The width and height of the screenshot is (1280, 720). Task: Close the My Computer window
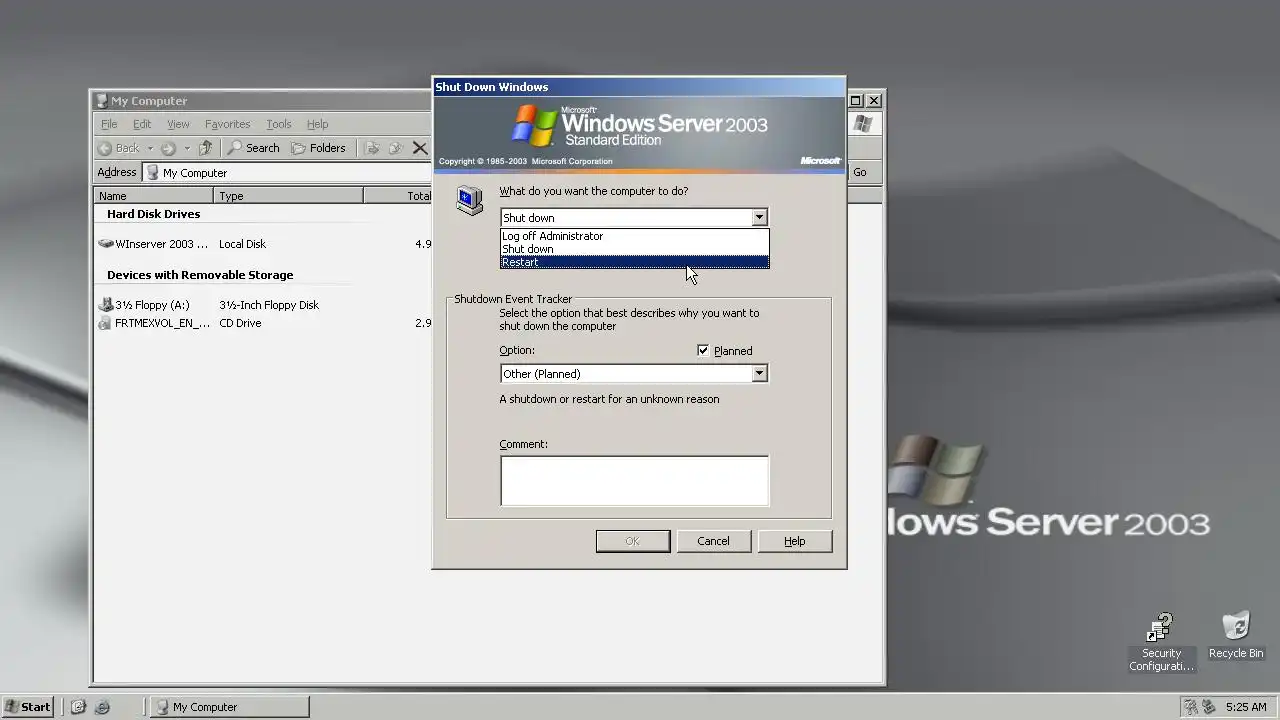coord(874,100)
